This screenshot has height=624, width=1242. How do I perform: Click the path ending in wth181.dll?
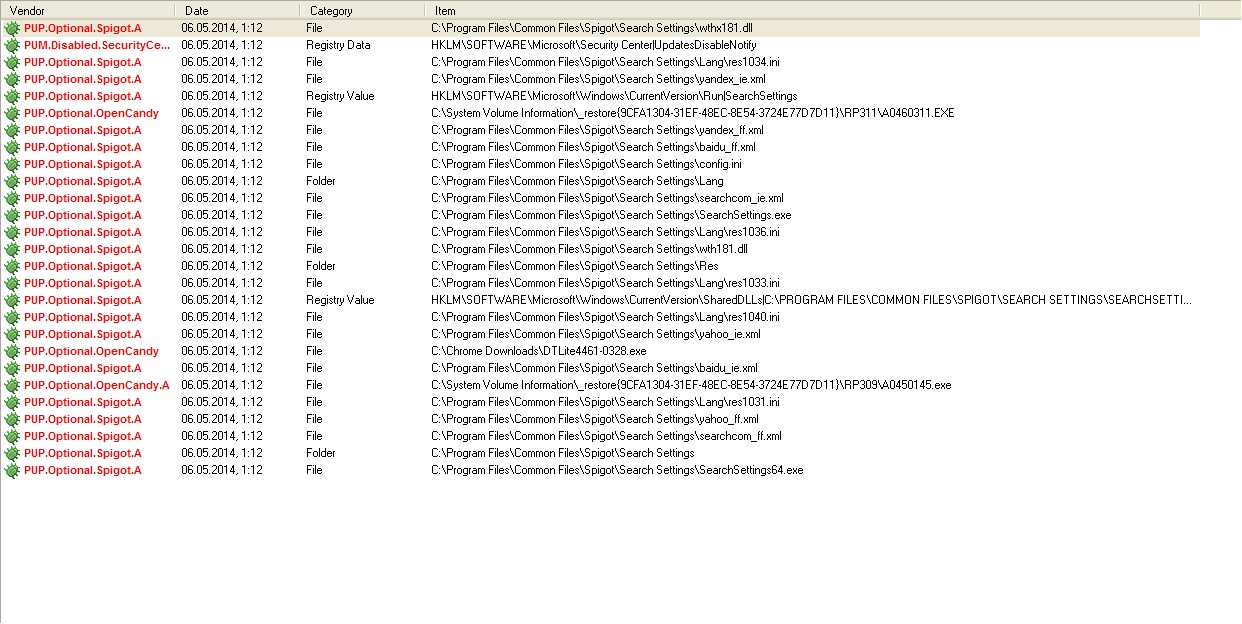(x=589, y=249)
